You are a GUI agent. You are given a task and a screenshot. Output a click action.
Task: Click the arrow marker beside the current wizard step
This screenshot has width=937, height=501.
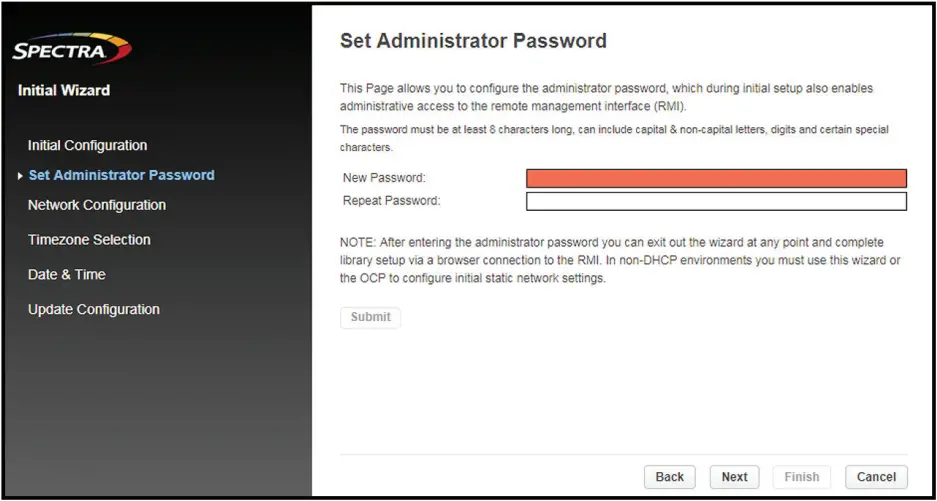click(x=21, y=176)
